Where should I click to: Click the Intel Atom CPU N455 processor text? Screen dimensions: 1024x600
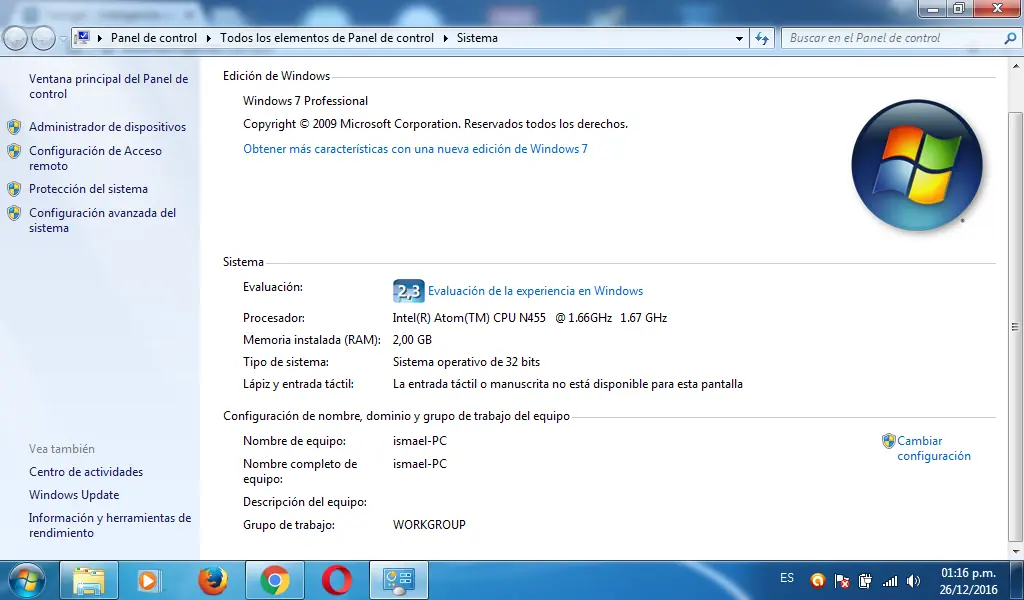click(530, 318)
